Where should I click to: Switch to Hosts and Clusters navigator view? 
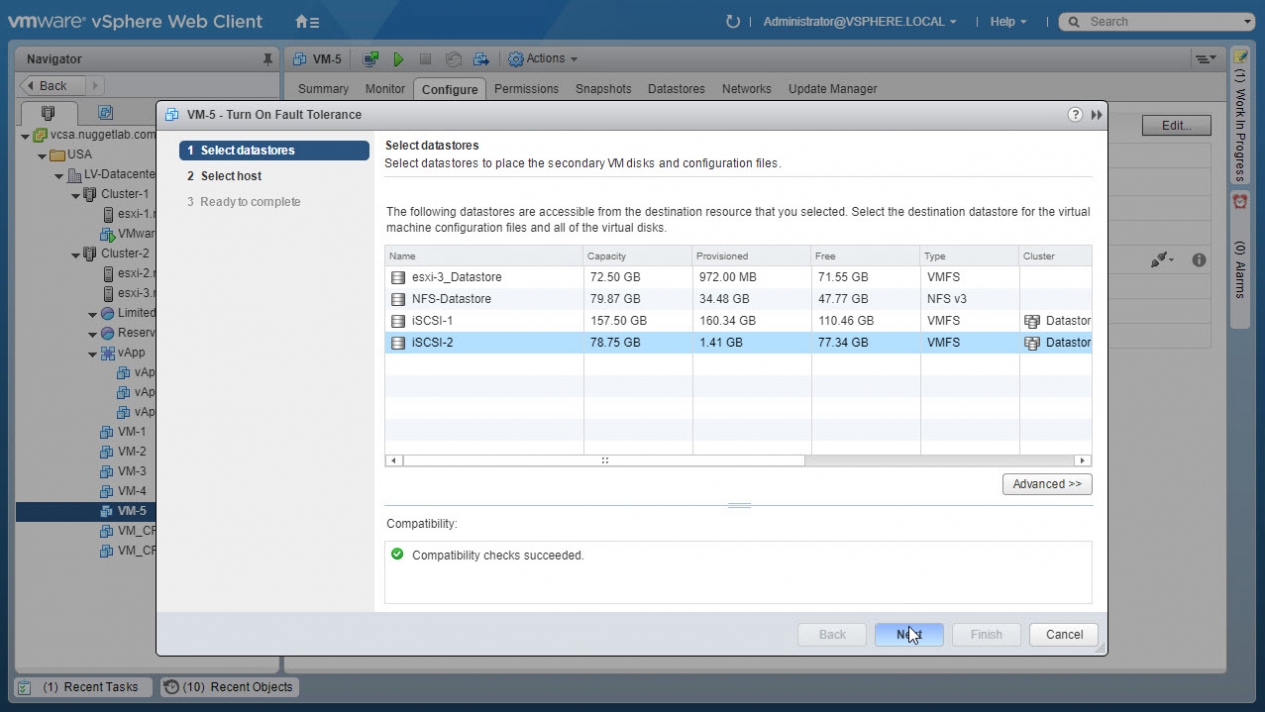tap(46, 113)
